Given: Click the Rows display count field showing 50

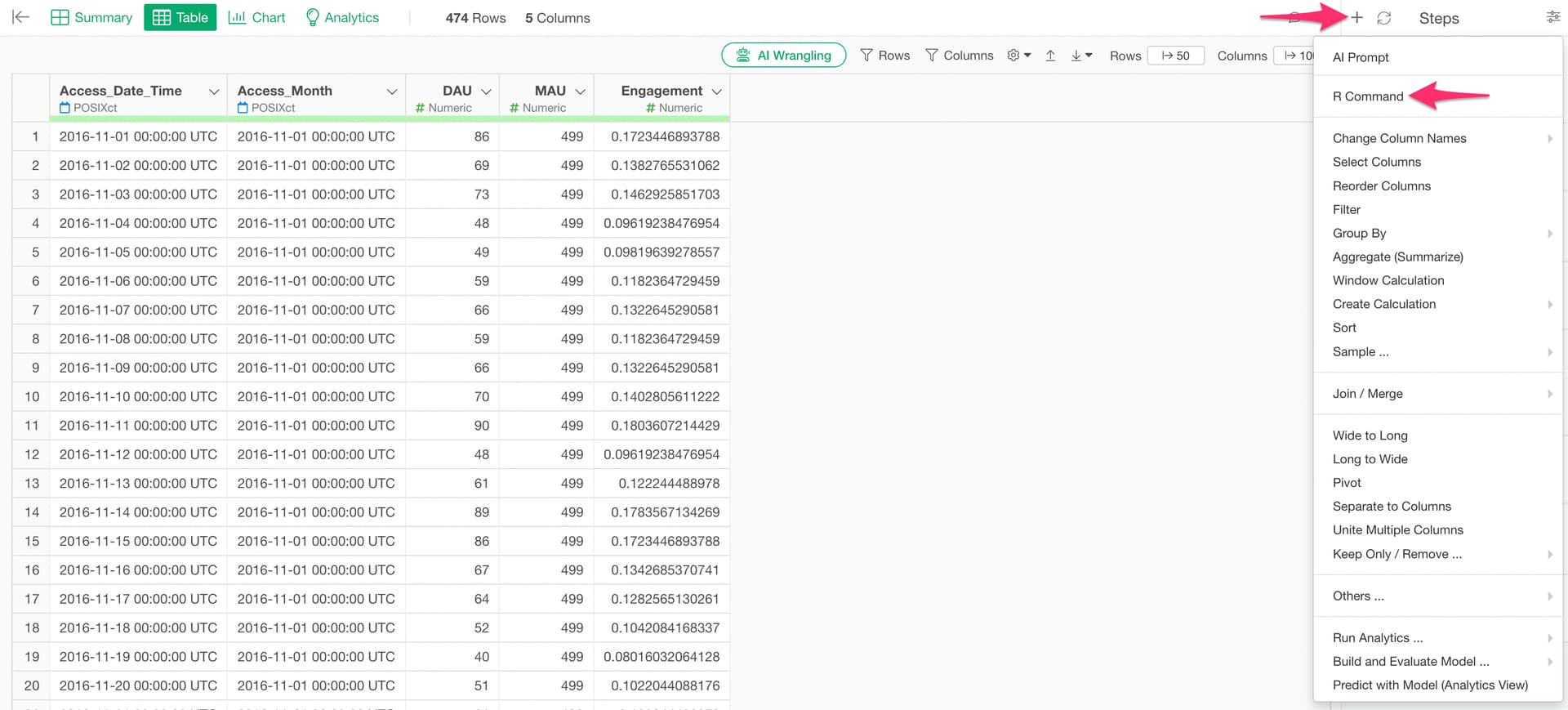Looking at the screenshot, I should tap(1175, 56).
